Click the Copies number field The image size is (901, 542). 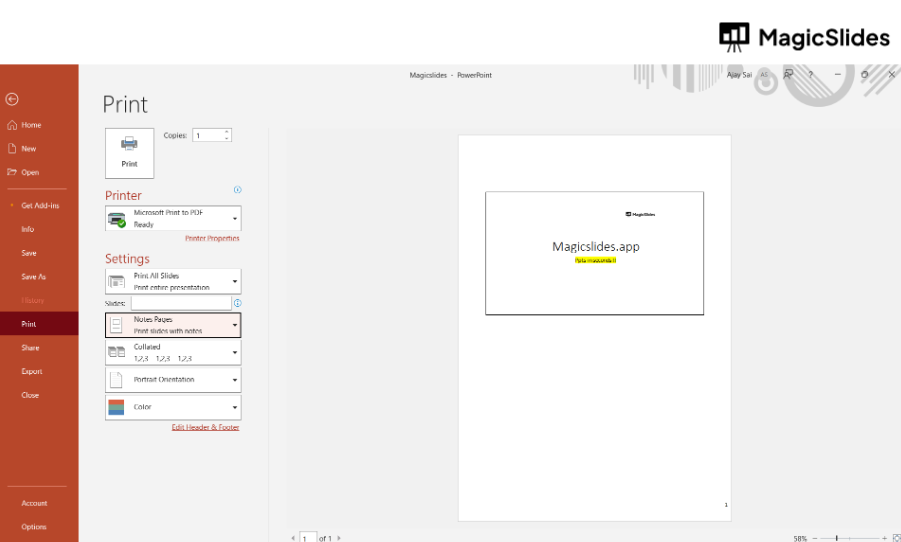click(x=208, y=135)
